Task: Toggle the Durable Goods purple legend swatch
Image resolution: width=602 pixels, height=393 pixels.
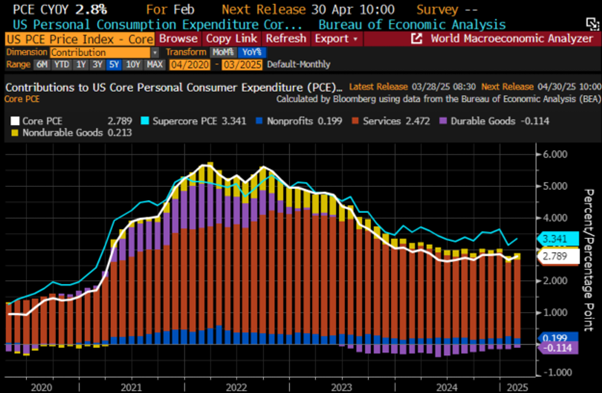Action: [x=443, y=121]
